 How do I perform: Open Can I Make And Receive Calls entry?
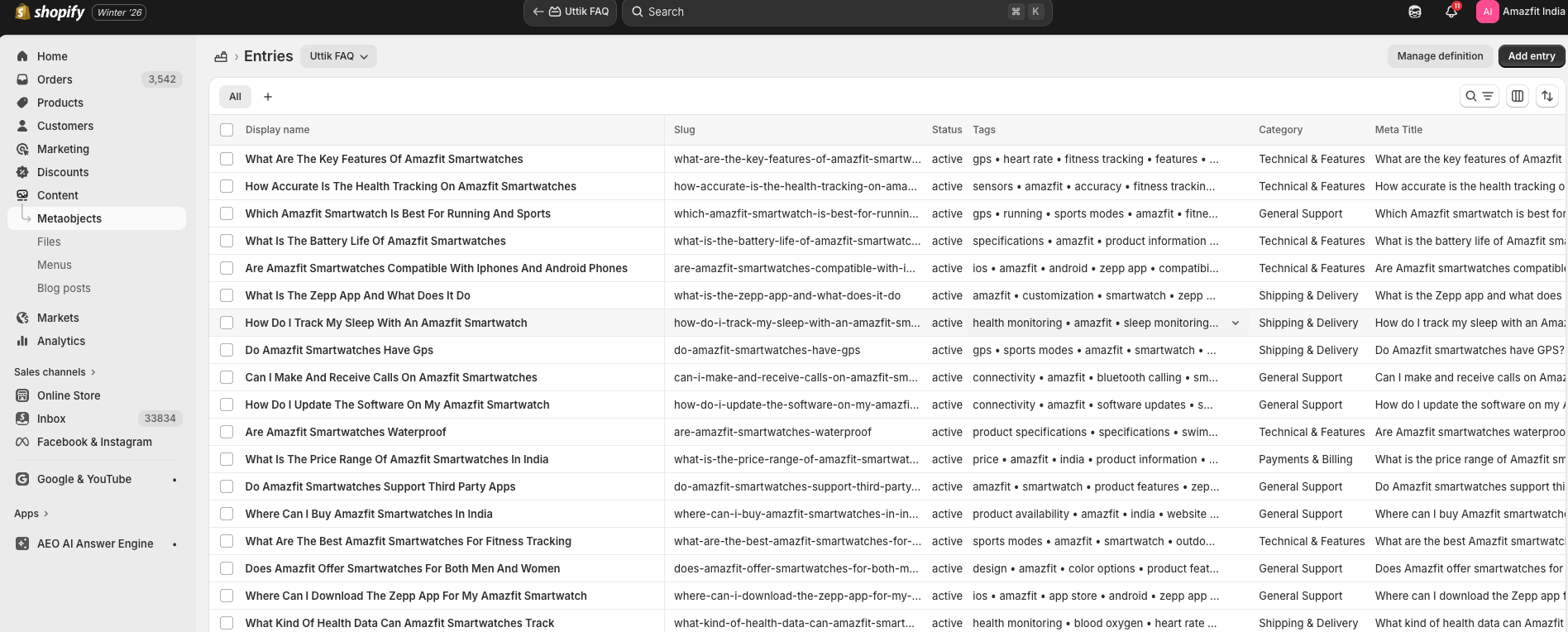(x=391, y=377)
